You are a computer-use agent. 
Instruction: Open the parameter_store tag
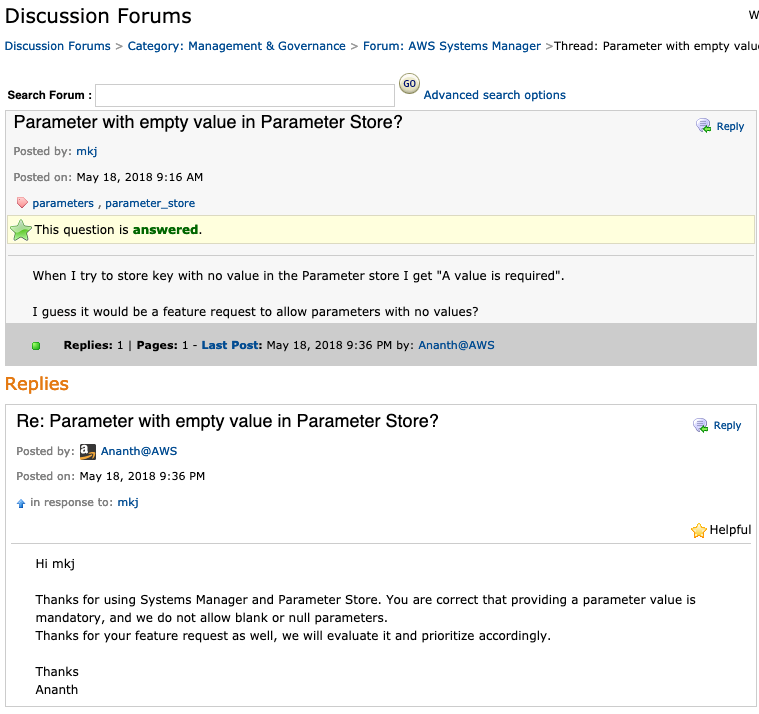pyautogui.click(x=150, y=203)
